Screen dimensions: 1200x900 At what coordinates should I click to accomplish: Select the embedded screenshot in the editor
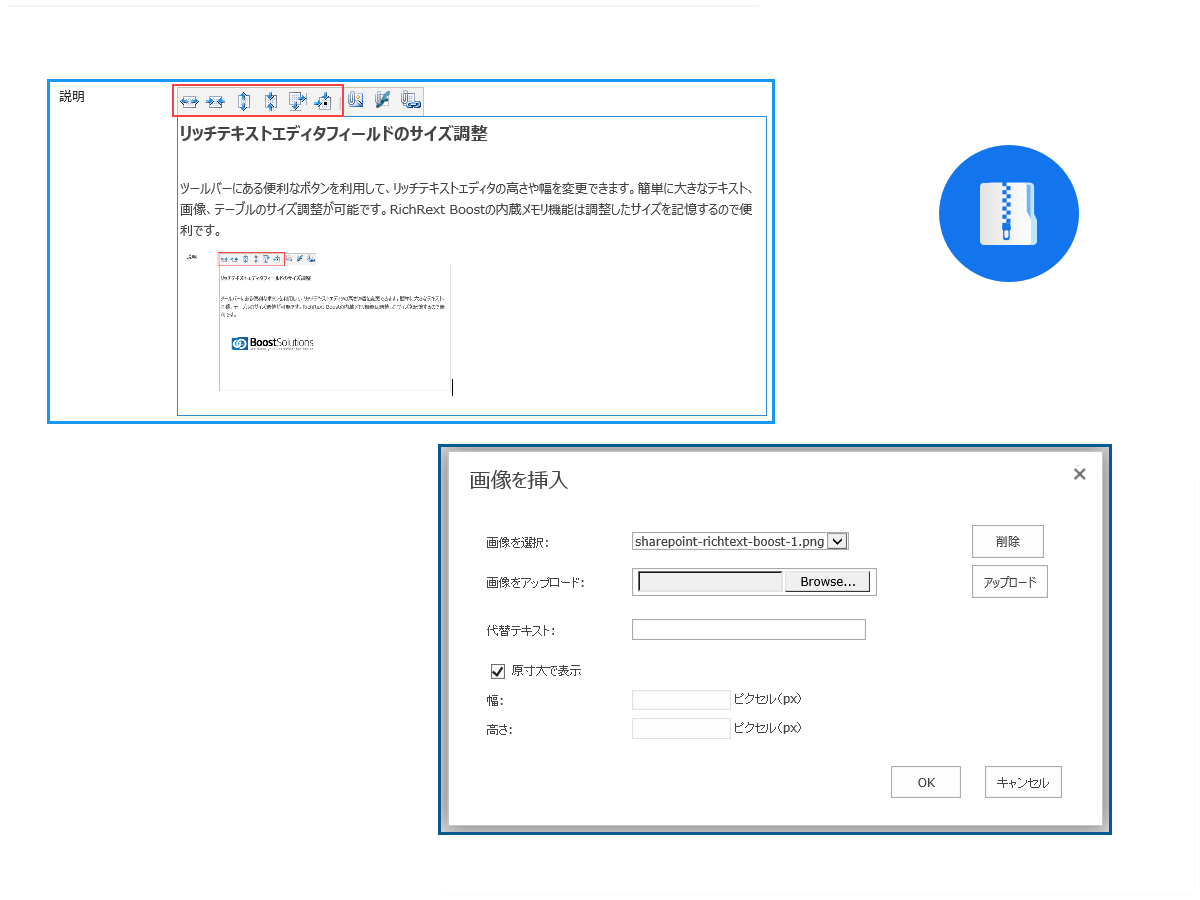point(318,321)
